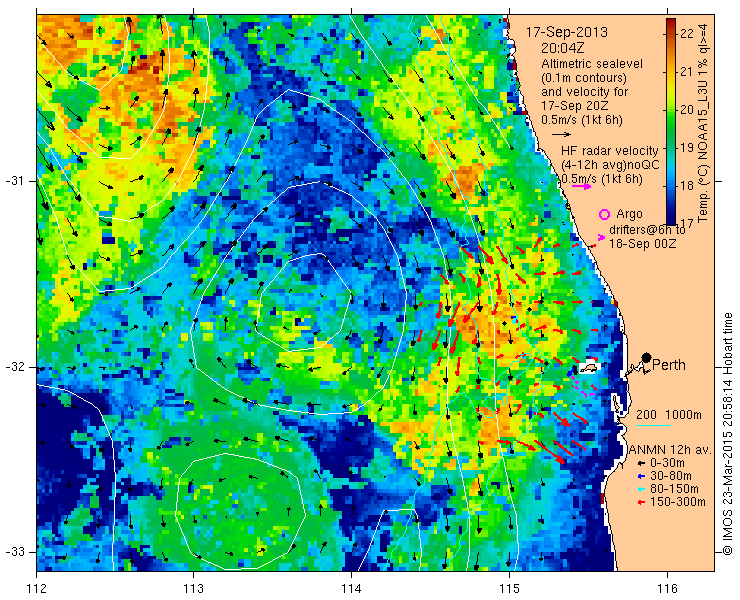Screen dimensions: 740x600
Task: Click latitude label -31 on y-axis
Action: pyautogui.click(x=14, y=181)
